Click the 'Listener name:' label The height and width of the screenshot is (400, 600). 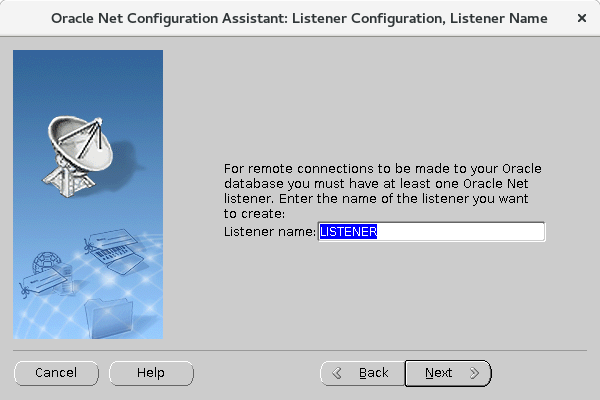tap(270, 232)
